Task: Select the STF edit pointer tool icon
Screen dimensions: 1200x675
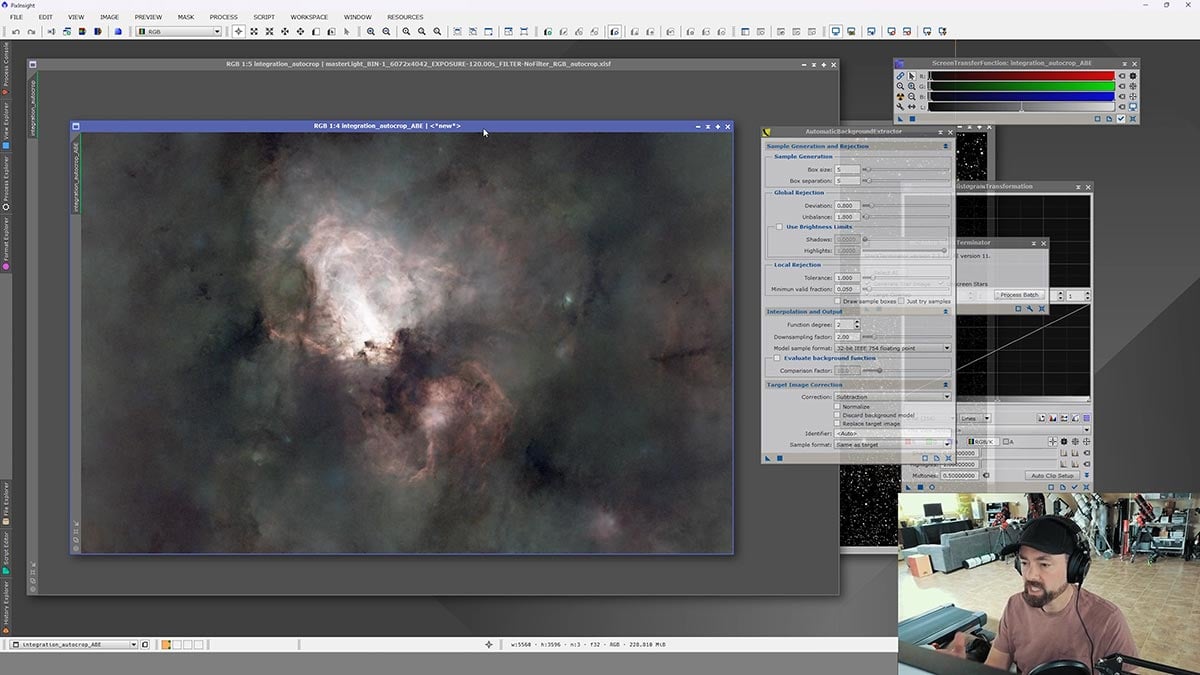Action: [912, 75]
